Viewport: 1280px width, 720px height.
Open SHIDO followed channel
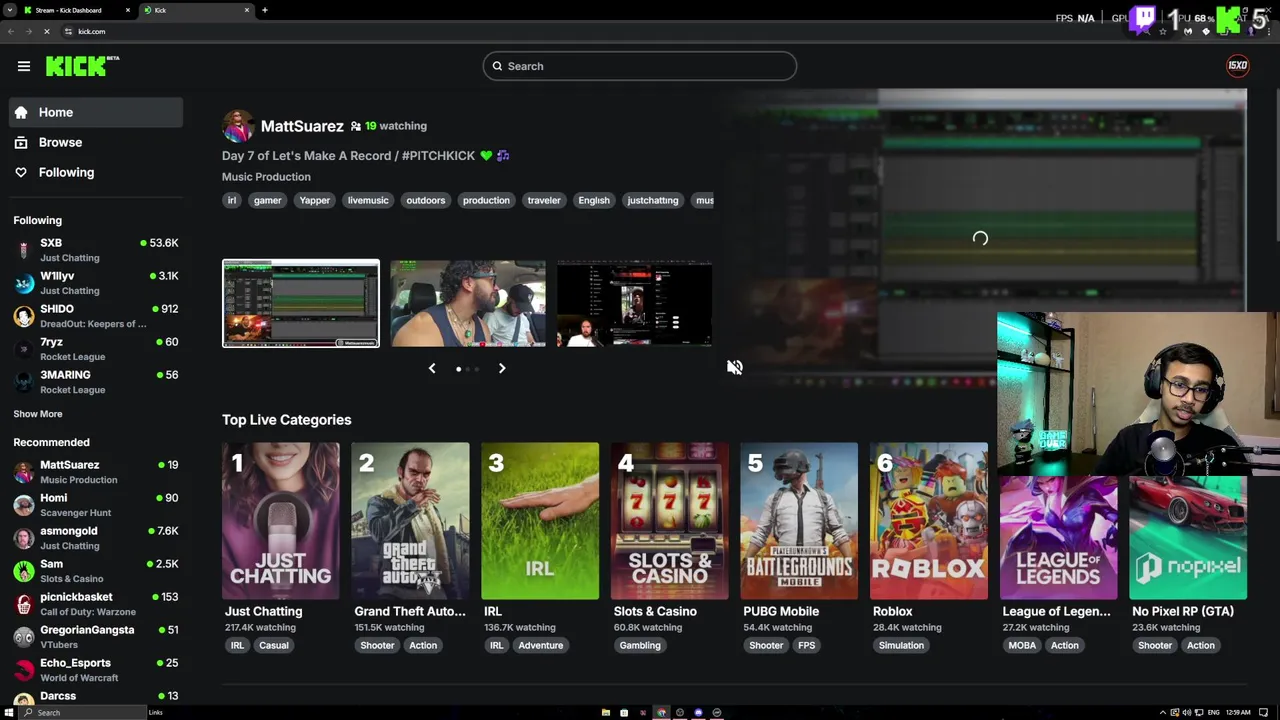(x=96, y=316)
